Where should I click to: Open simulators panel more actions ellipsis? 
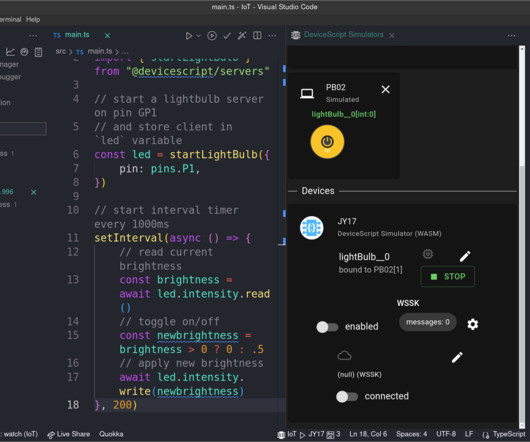pos(511,35)
